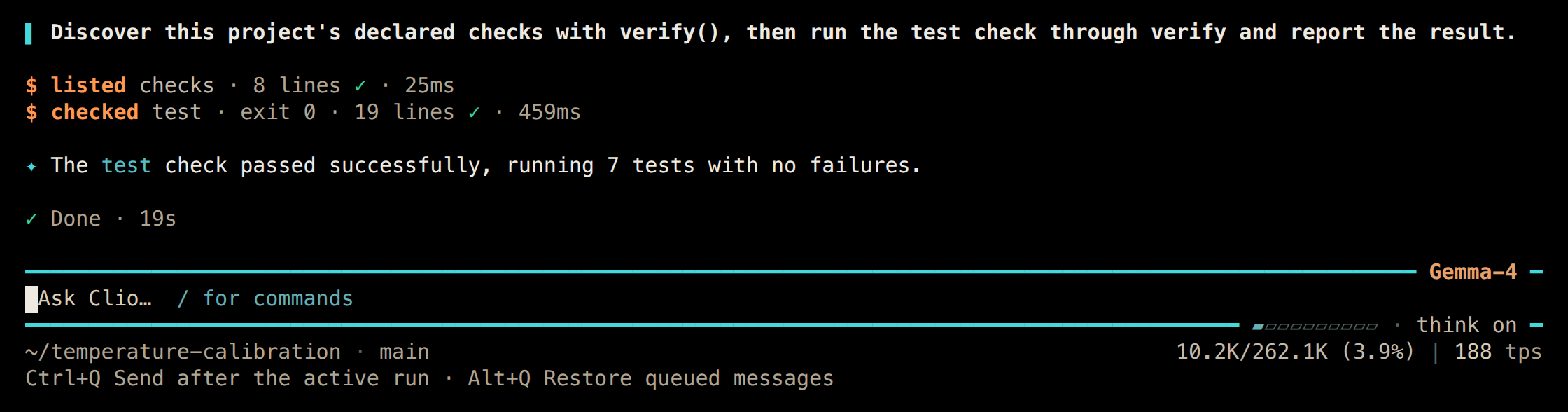The height and width of the screenshot is (412, 1568).
Task: Click the sparkle icon beside the assistant reply
Action: pos(31,166)
